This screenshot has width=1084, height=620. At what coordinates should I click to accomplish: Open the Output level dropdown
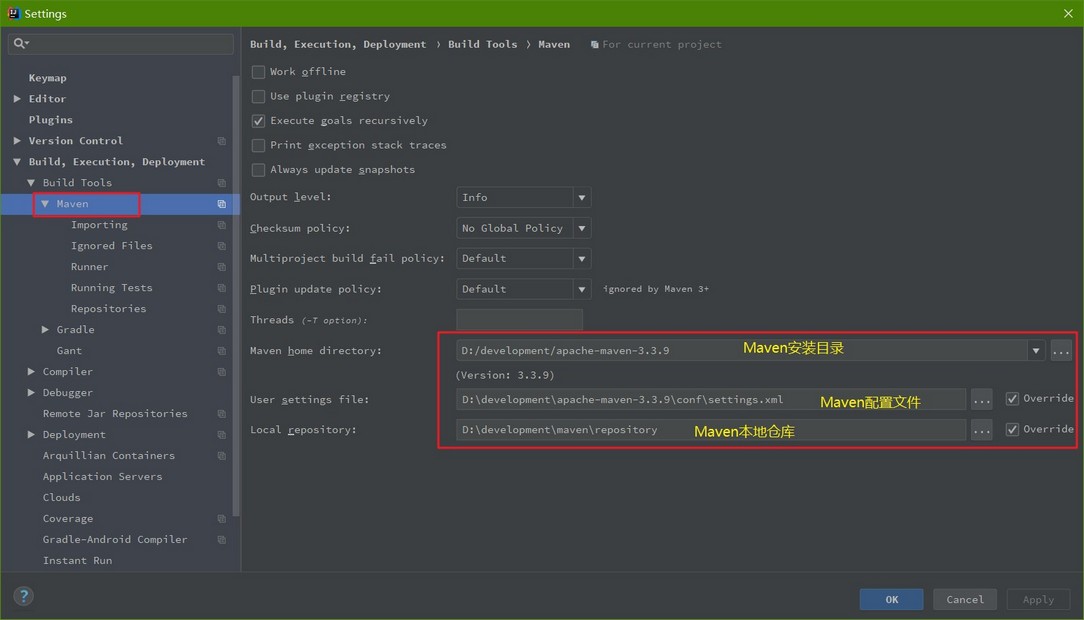[x=523, y=198]
